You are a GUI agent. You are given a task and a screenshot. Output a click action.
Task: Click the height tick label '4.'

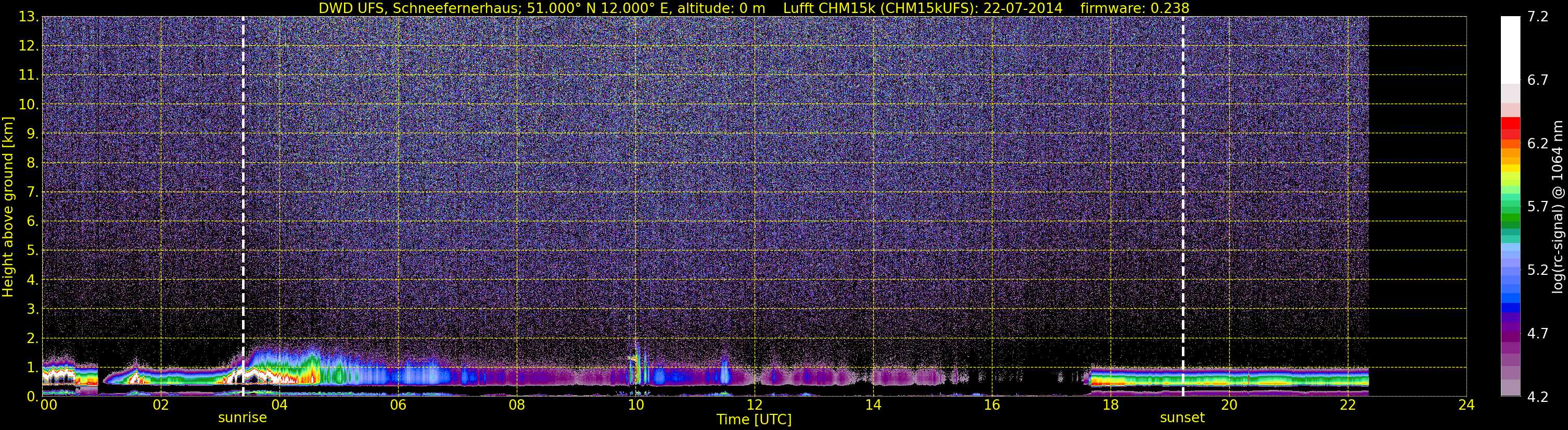tap(32, 280)
